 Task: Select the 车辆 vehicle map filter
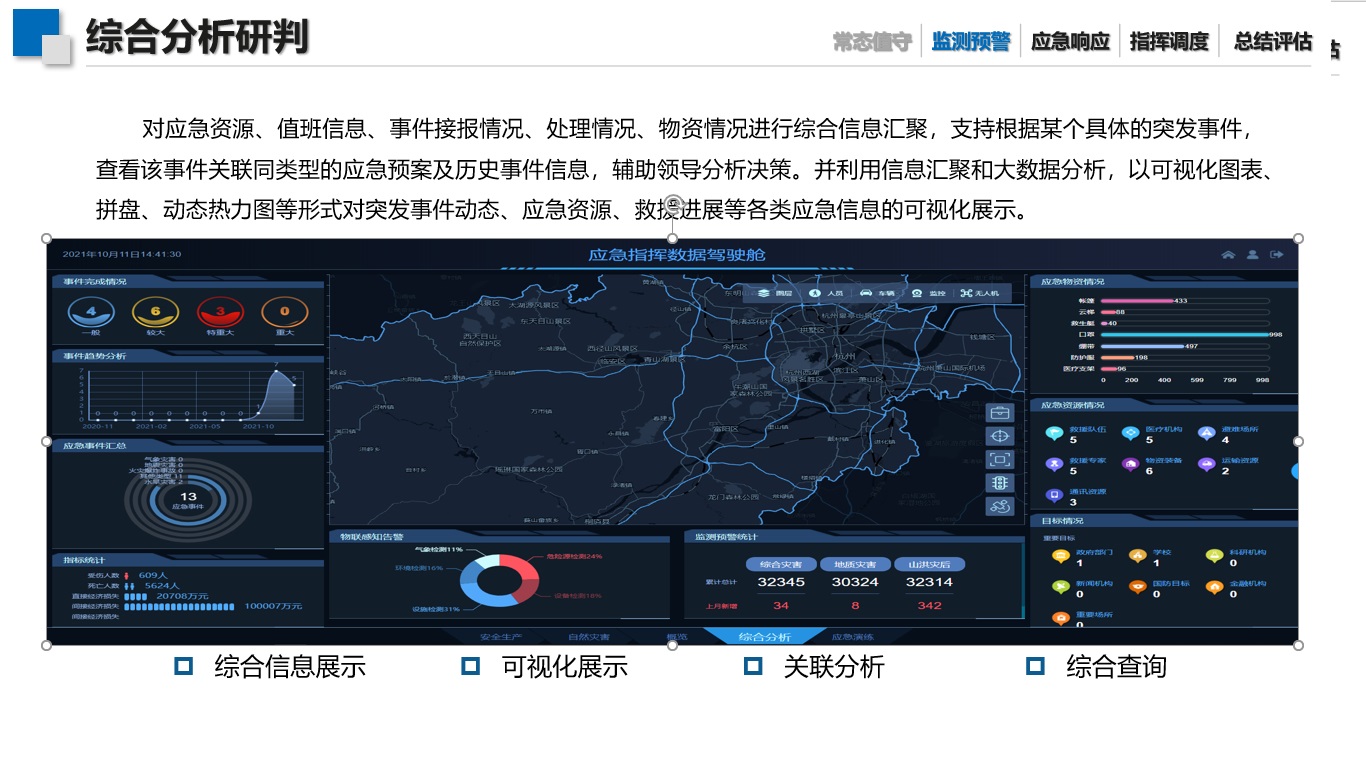pyautogui.click(x=878, y=294)
